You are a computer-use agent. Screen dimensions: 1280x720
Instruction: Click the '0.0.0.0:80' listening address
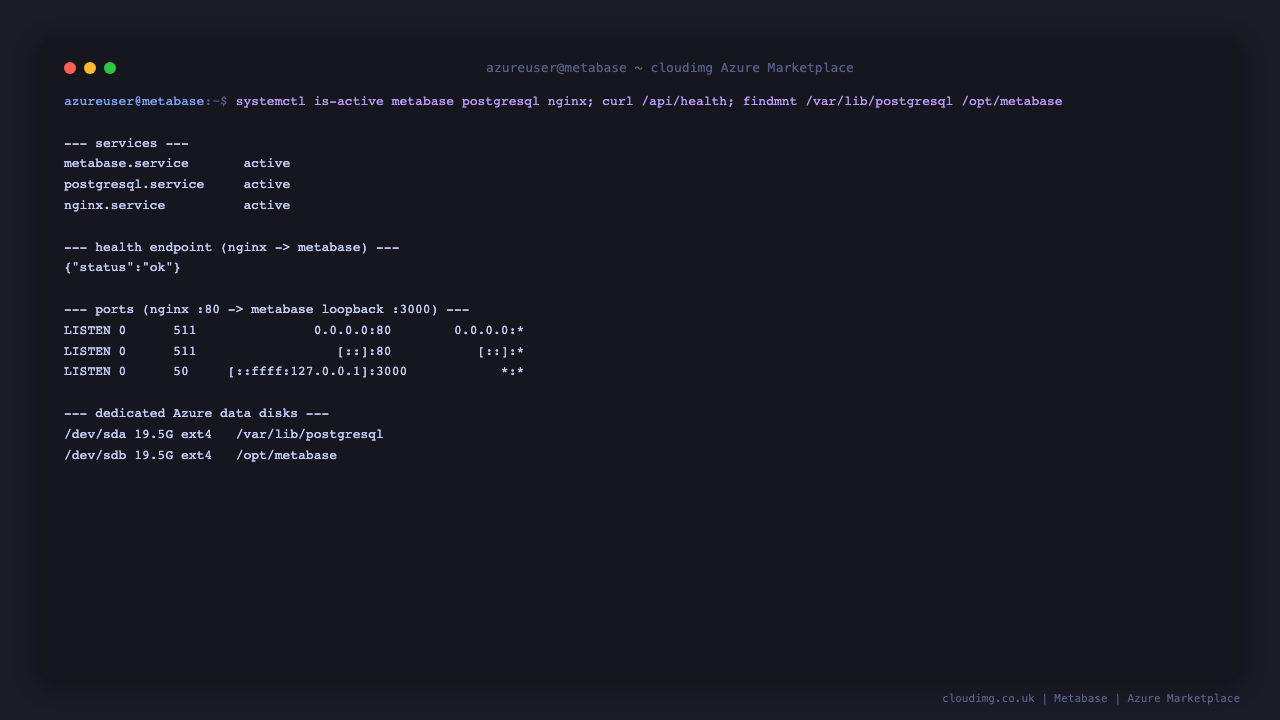(x=353, y=330)
